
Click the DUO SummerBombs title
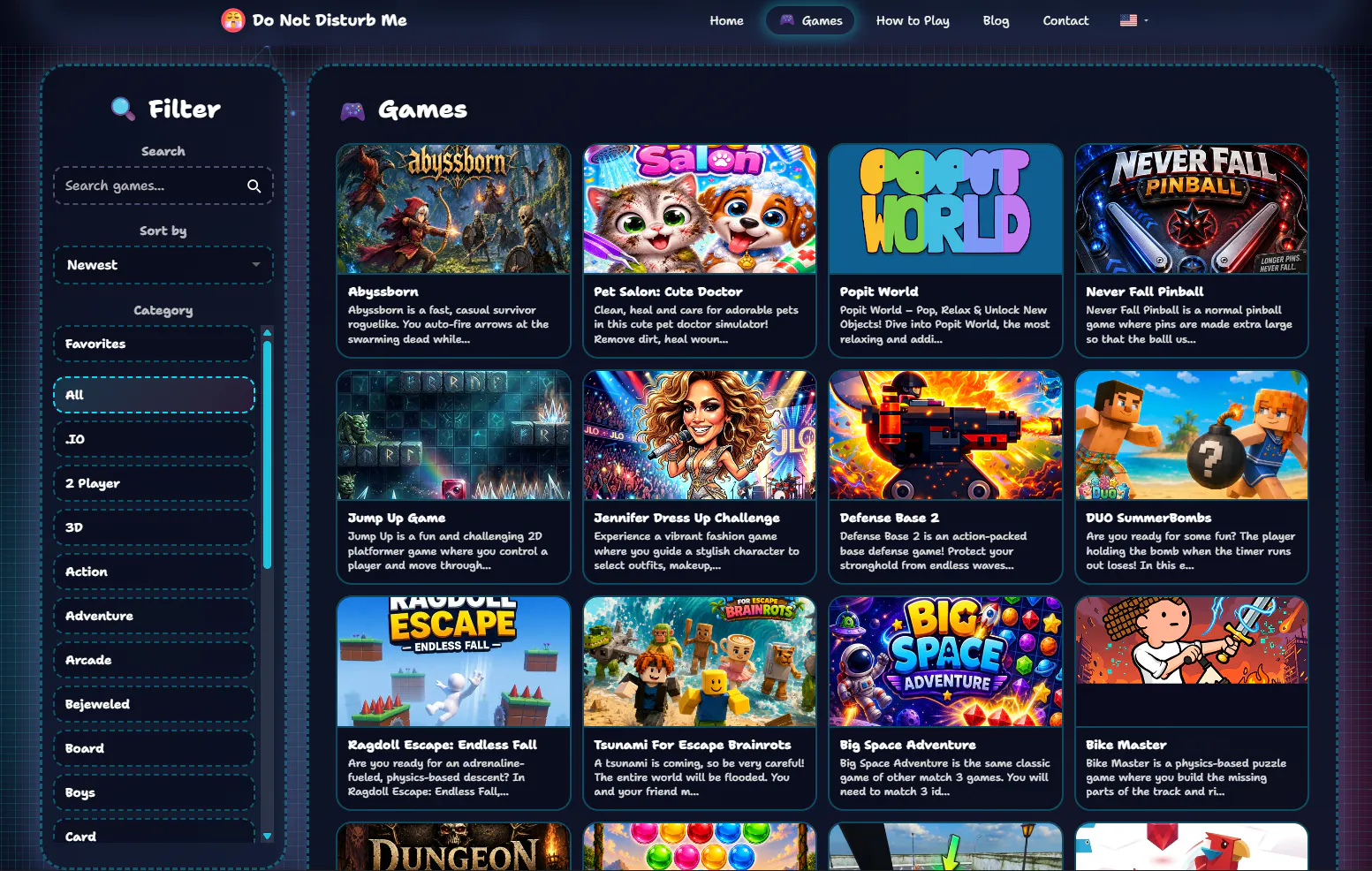pyautogui.click(x=1148, y=518)
